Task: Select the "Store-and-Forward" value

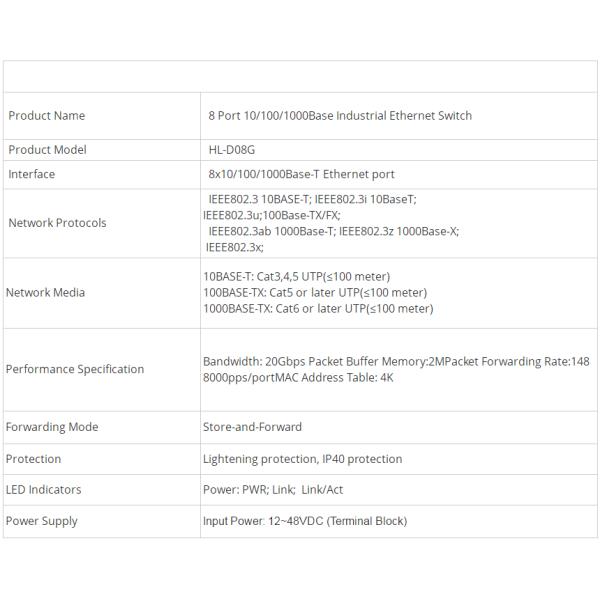Action: [x=252, y=427]
